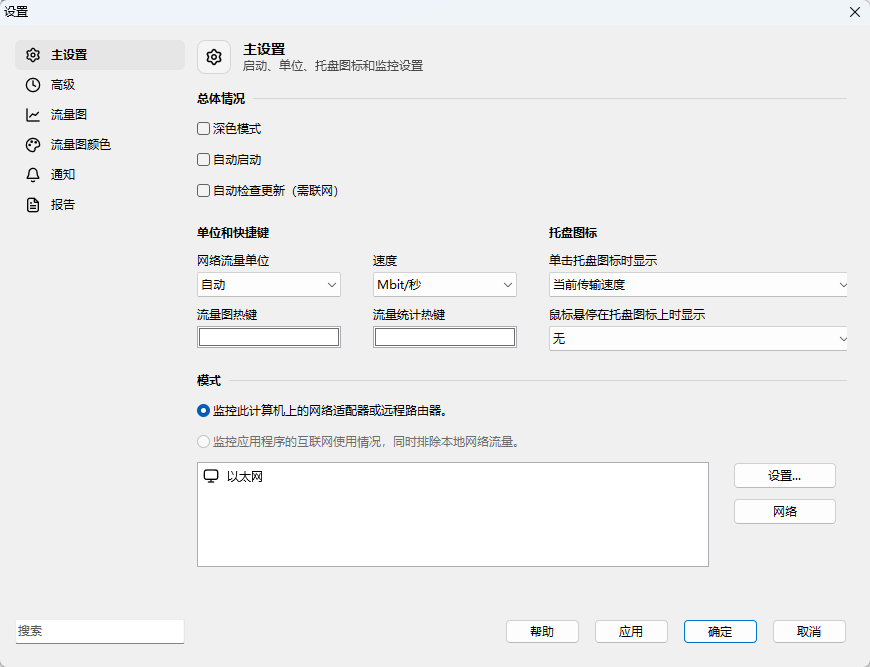The width and height of the screenshot is (870, 667).
Task: Click the 取消 button
Action: pos(809,631)
